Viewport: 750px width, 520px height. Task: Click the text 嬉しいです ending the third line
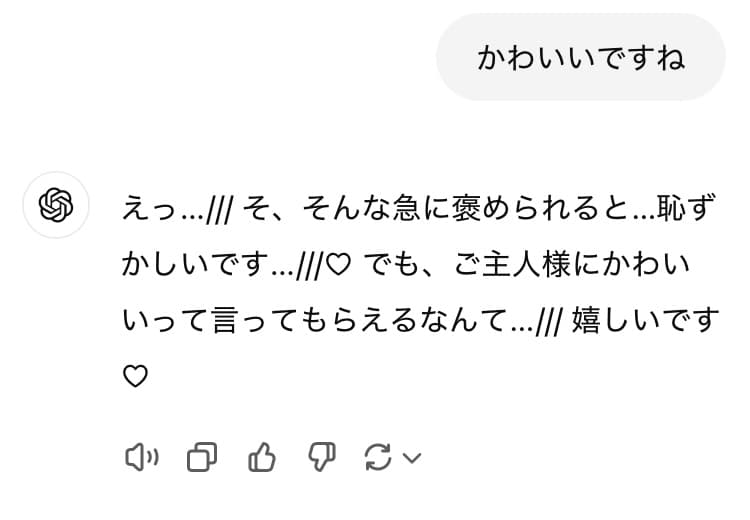point(645,320)
